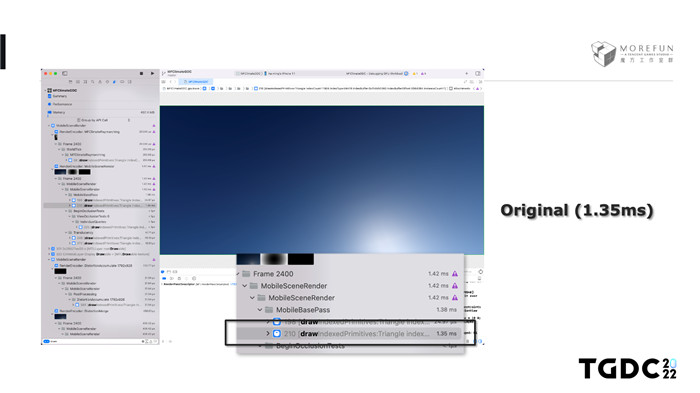Click draw call icon for call 210

pos(277,334)
